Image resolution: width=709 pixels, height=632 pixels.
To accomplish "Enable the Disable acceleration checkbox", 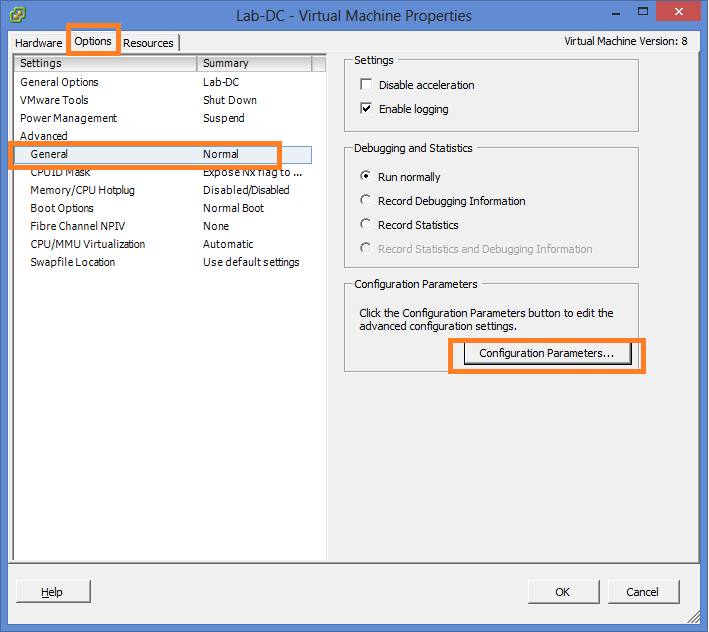I will coord(366,85).
